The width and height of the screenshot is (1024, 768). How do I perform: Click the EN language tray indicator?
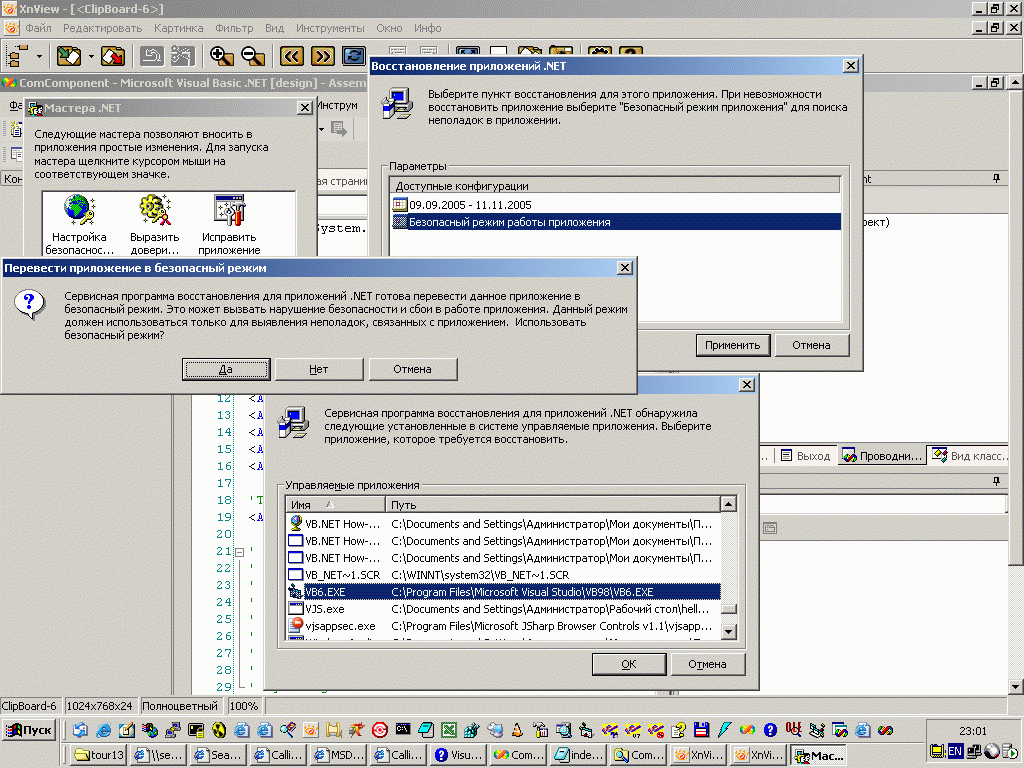(955, 751)
